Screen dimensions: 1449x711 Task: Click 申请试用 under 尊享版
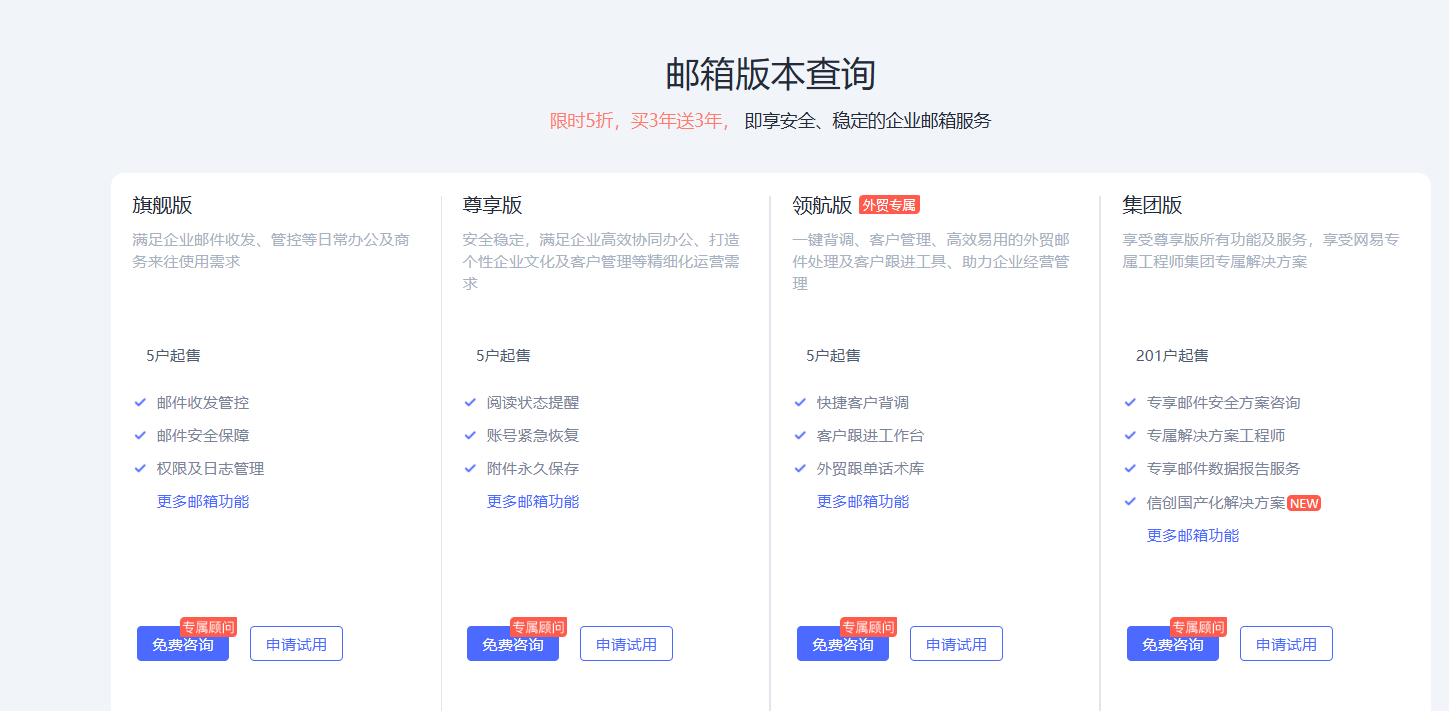coord(626,643)
